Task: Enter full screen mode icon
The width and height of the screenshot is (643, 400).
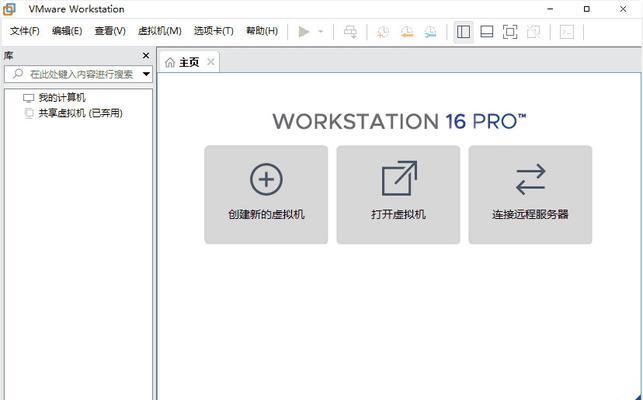Action: pyautogui.click(x=510, y=32)
